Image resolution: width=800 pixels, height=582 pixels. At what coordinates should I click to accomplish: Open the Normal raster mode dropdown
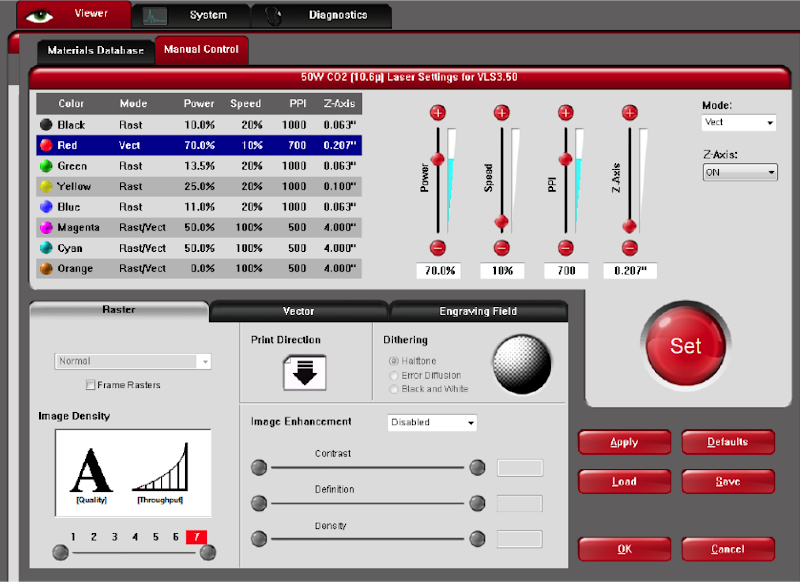point(133,361)
